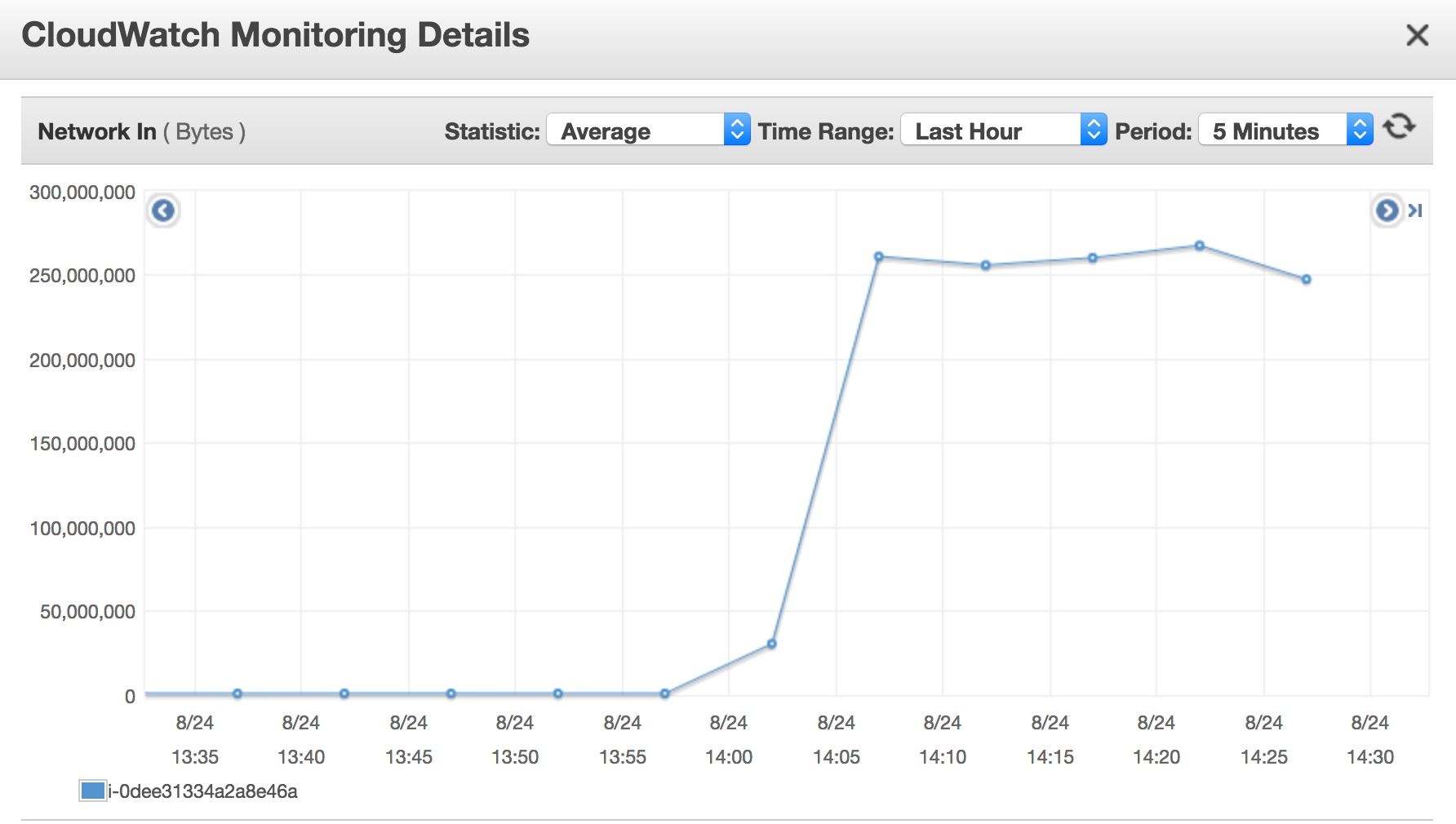Click the peak data point near 14:22
The height and width of the screenshot is (824, 1456).
(x=1200, y=246)
